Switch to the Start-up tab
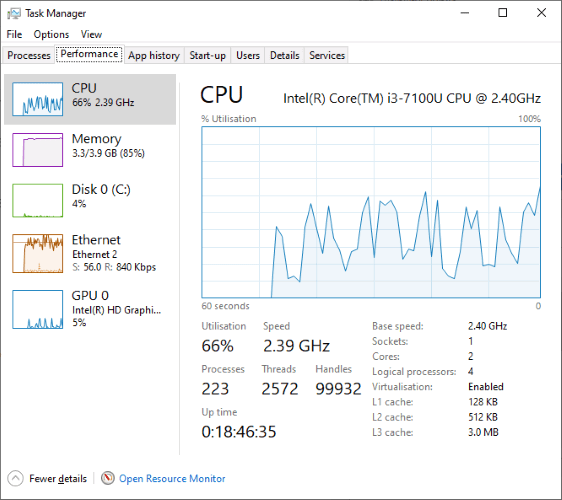 [208, 55]
